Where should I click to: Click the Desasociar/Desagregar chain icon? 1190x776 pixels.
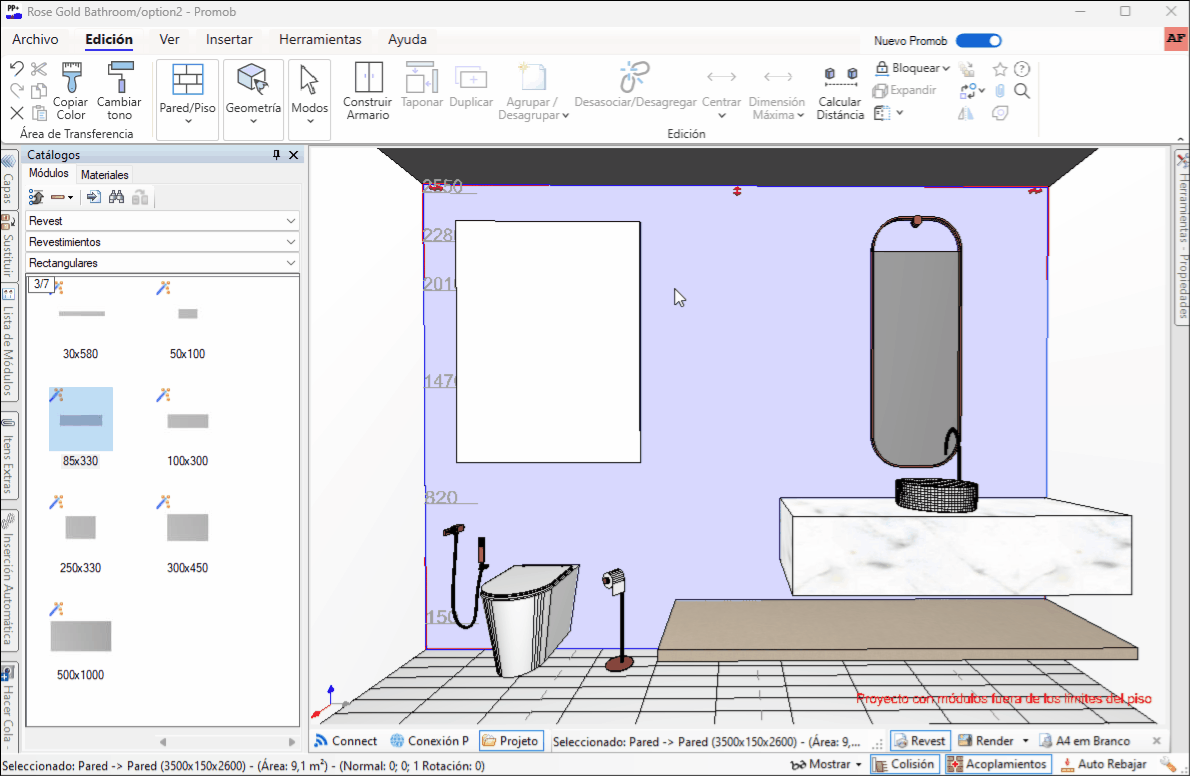click(634, 77)
